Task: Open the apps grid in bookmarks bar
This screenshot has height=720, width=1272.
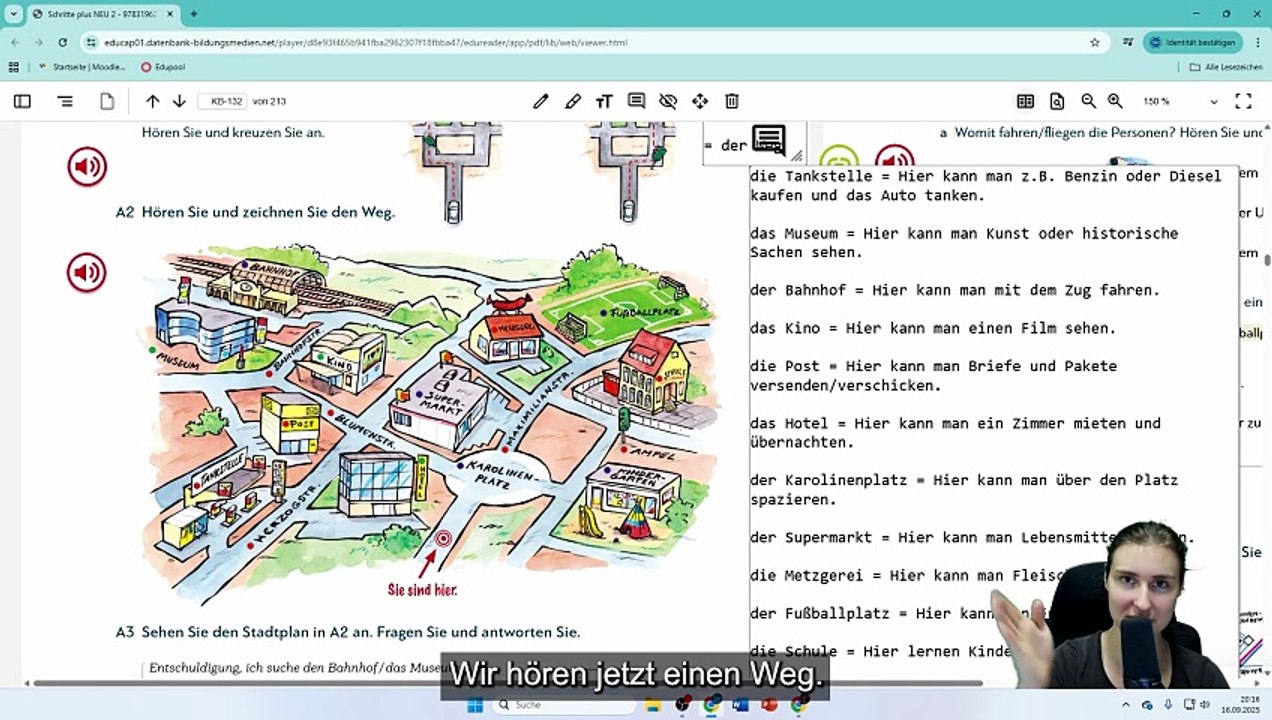Action: pos(13,67)
